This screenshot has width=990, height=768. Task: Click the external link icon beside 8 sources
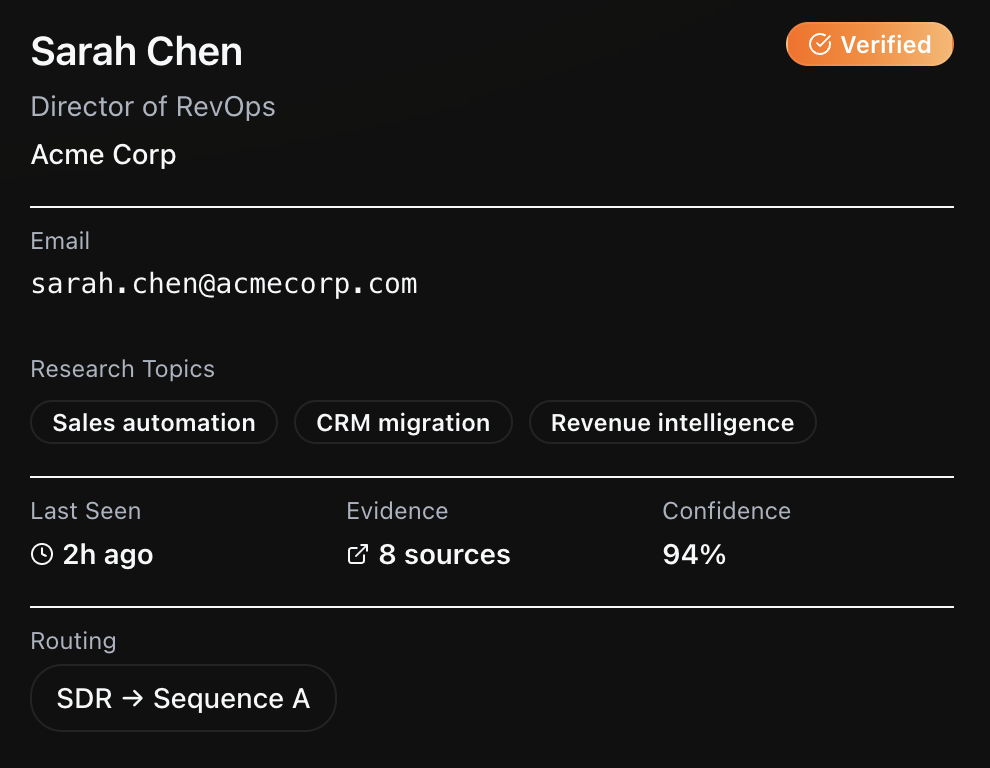tap(357, 554)
